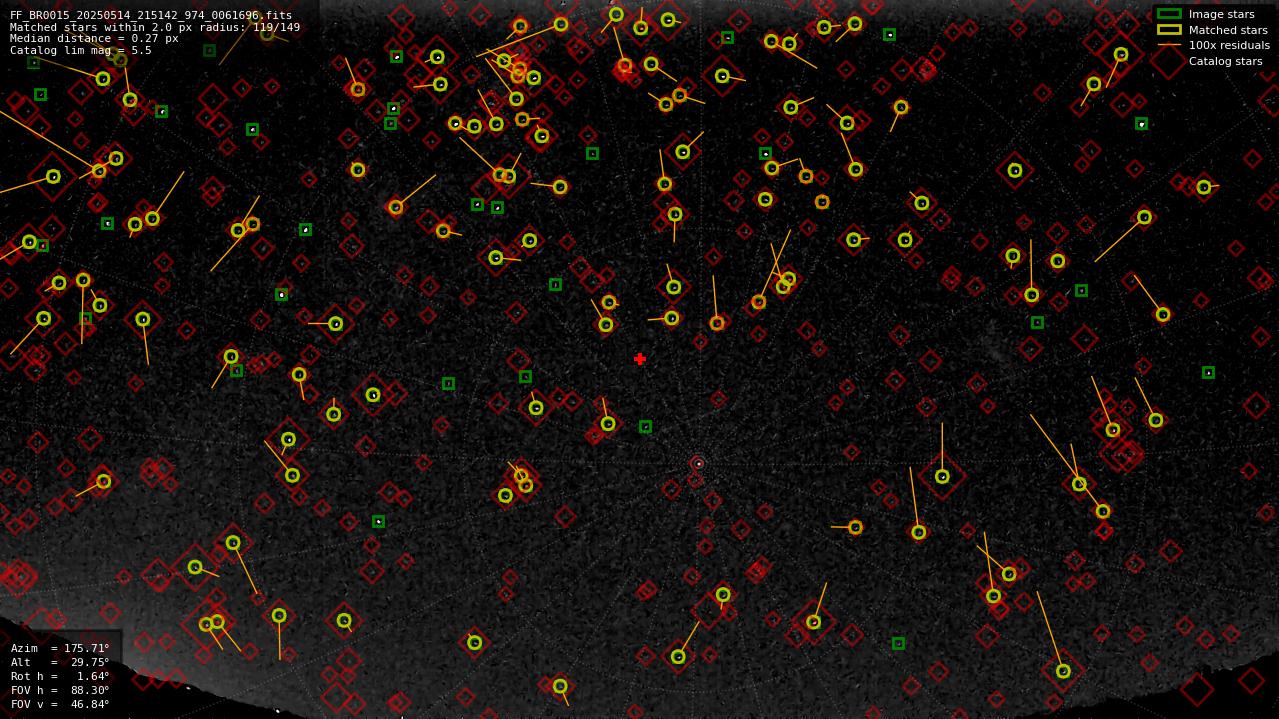Image resolution: width=1279 pixels, height=719 pixels.
Task: Click the orange 100x residuals legend line
Action: click(1169, 45)
